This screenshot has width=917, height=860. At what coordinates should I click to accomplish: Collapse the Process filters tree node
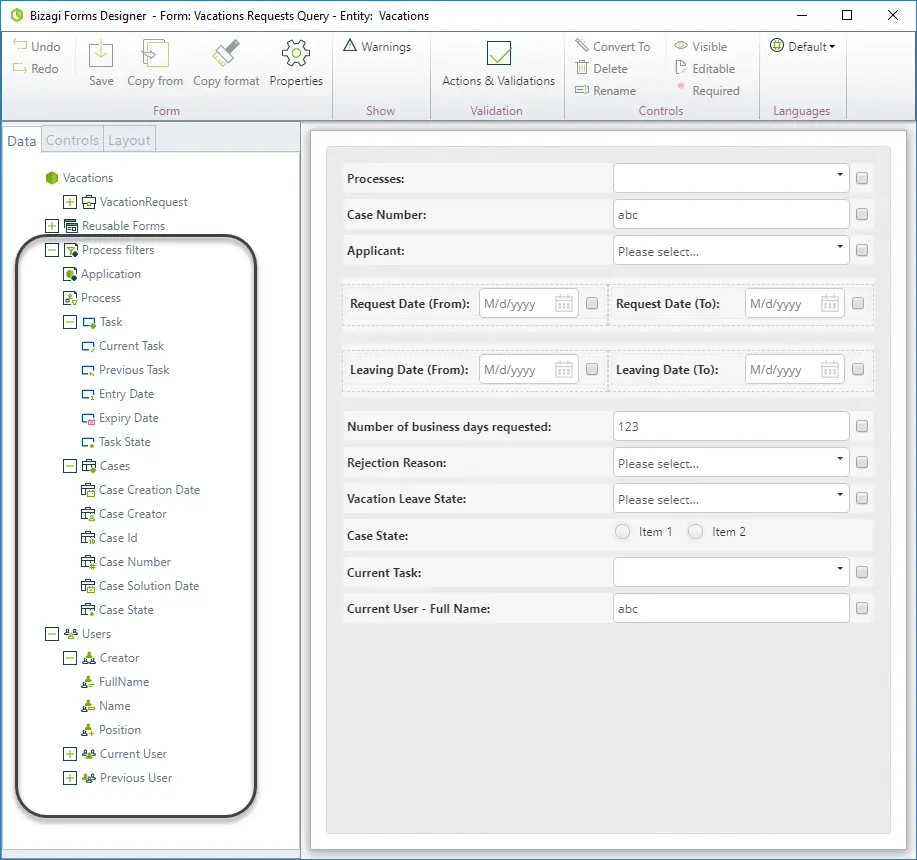pyautogui.click(x=52, y=250)
